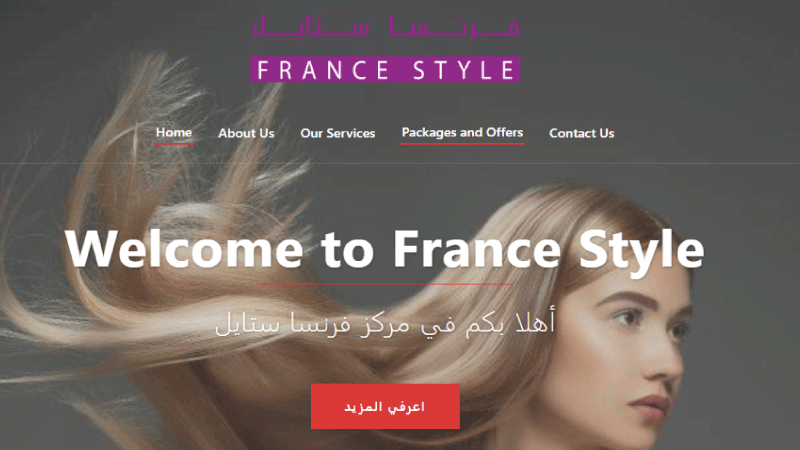Click the red underline beneath Home
Image resolution: width=800 pixels, height=450 pixels.
(x=174, y=143)
